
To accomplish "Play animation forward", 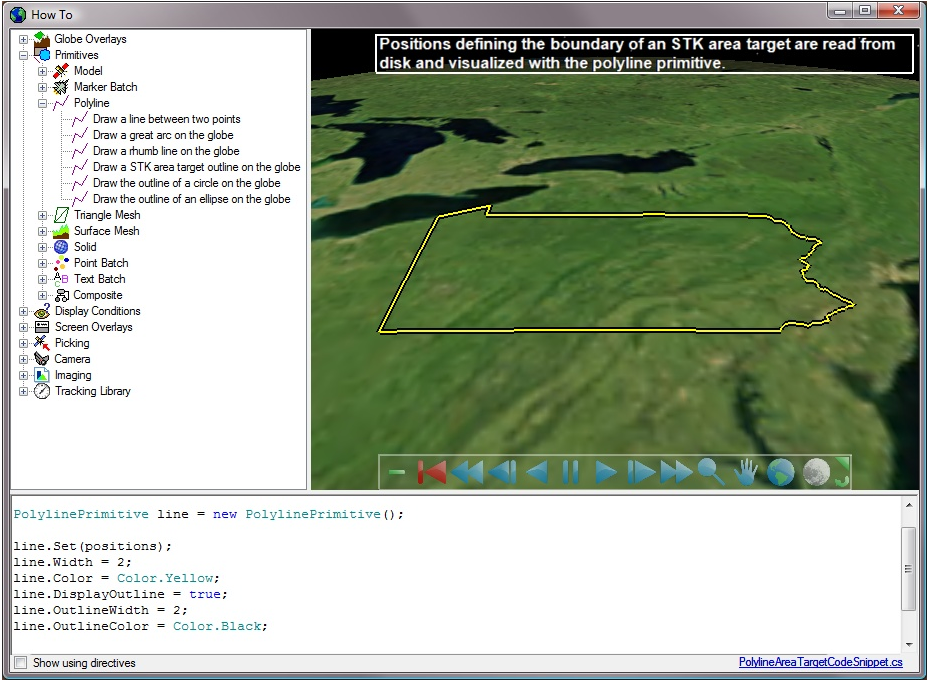I will (605, 473).
